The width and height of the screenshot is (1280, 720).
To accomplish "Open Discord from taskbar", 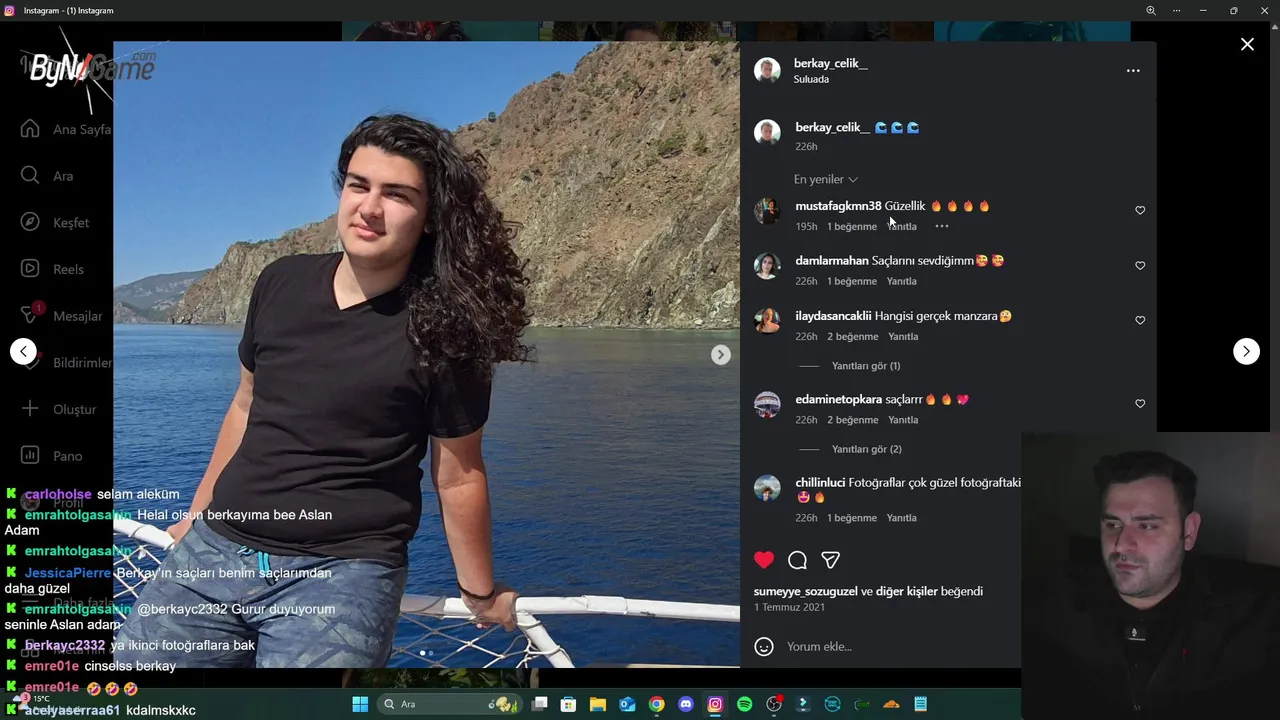I will click(685, 704).
